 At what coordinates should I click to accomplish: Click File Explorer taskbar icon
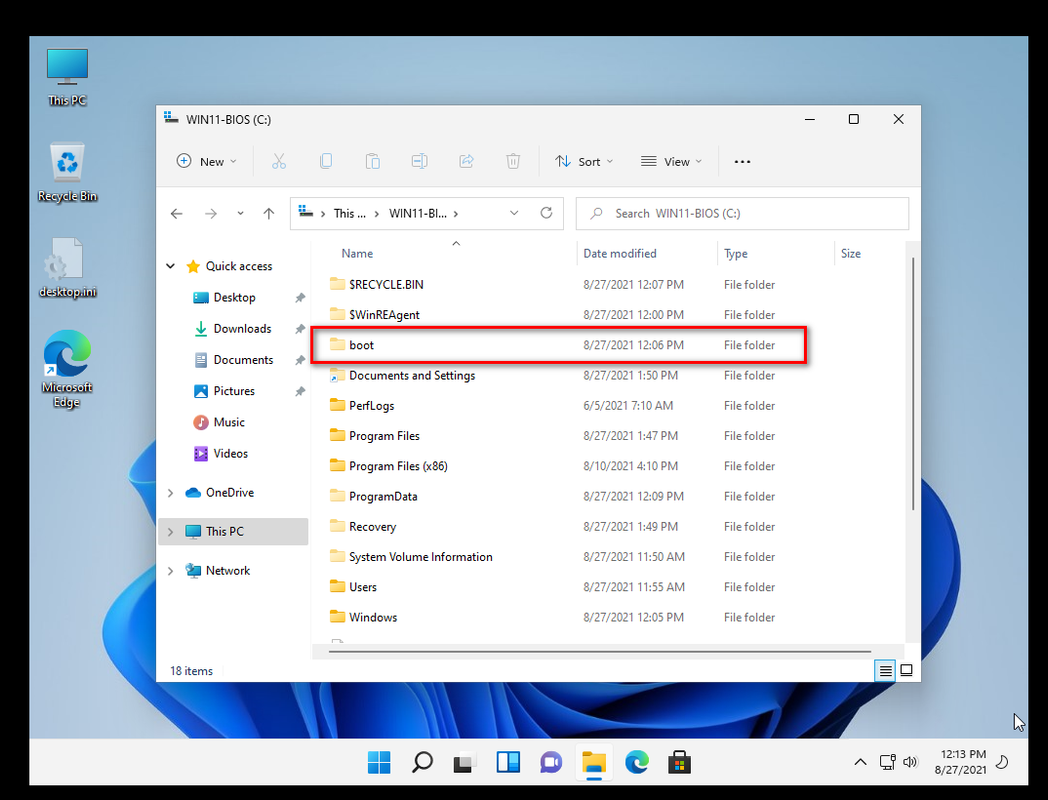click(x=594, y=762)
